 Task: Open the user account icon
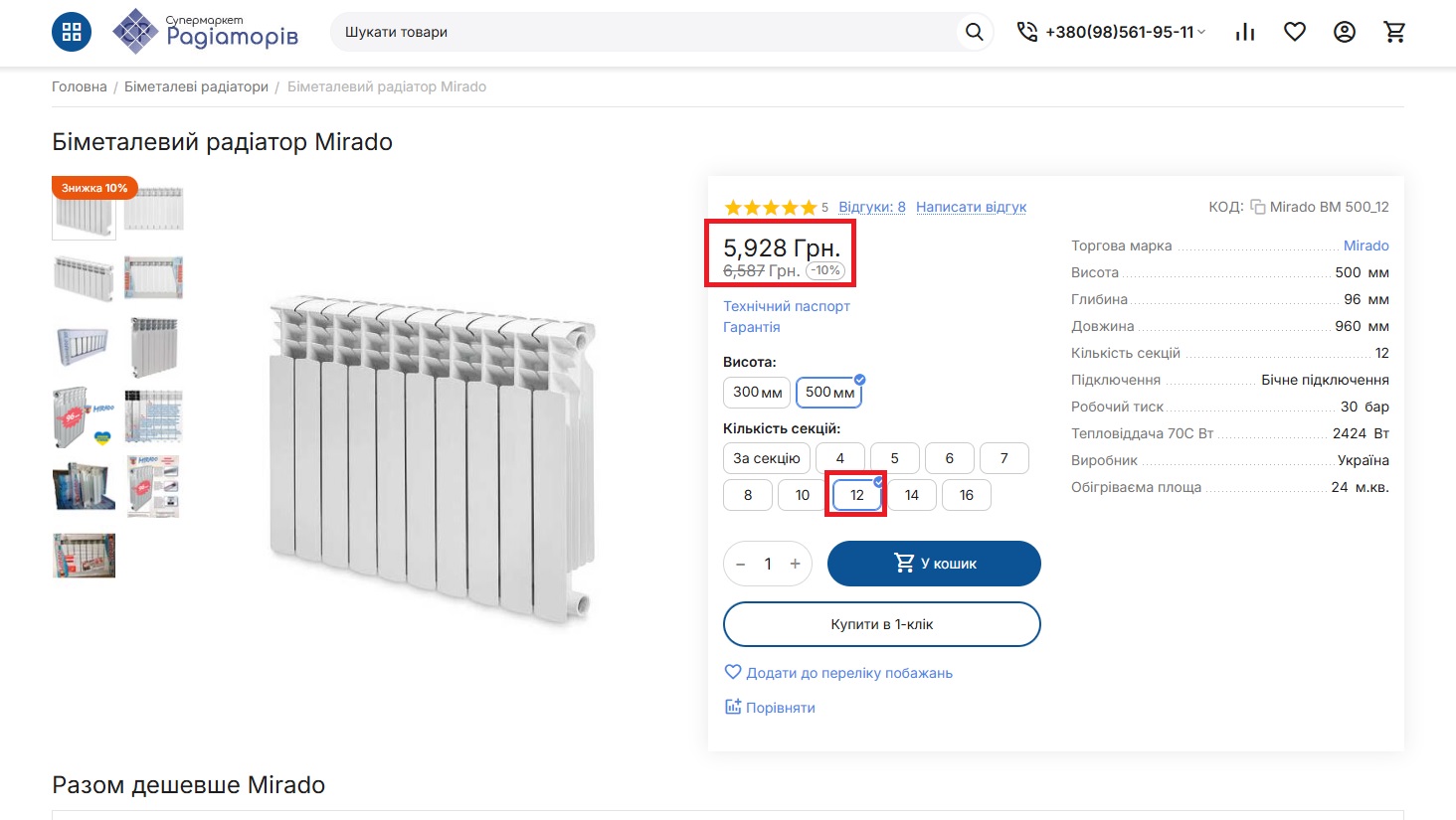1345,32
